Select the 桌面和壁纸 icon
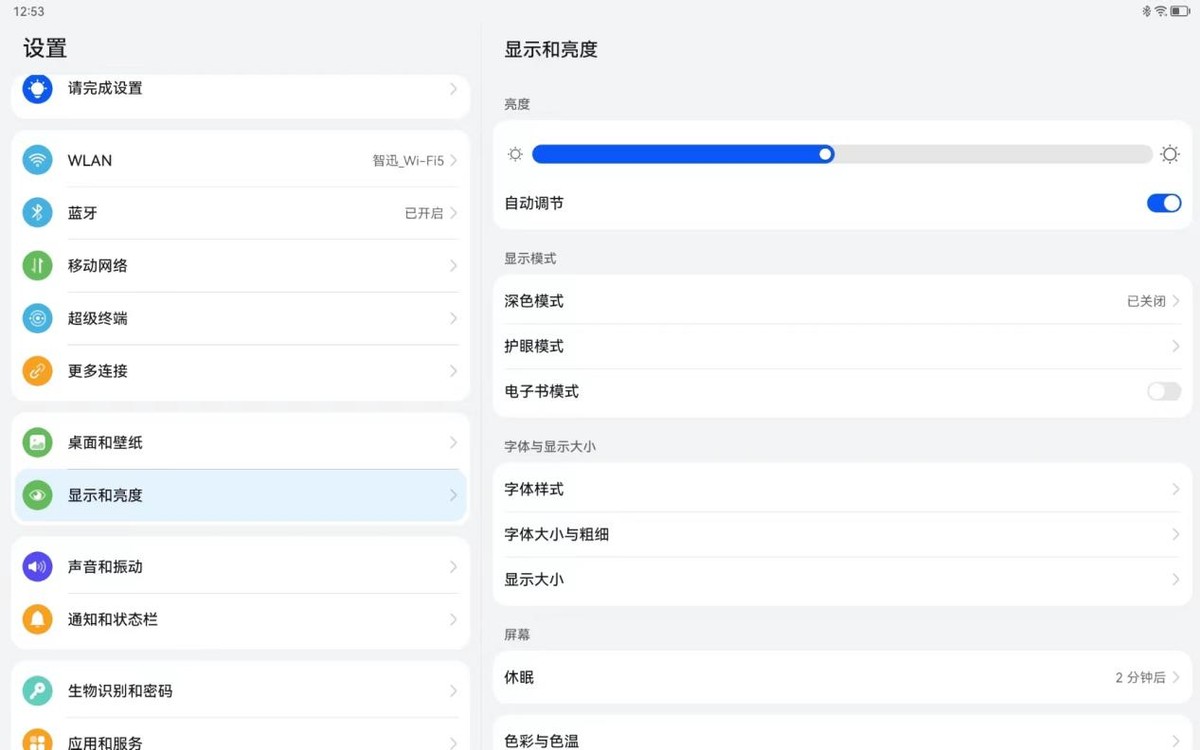This screenshot has height=750, width=1200. [37, 442]
